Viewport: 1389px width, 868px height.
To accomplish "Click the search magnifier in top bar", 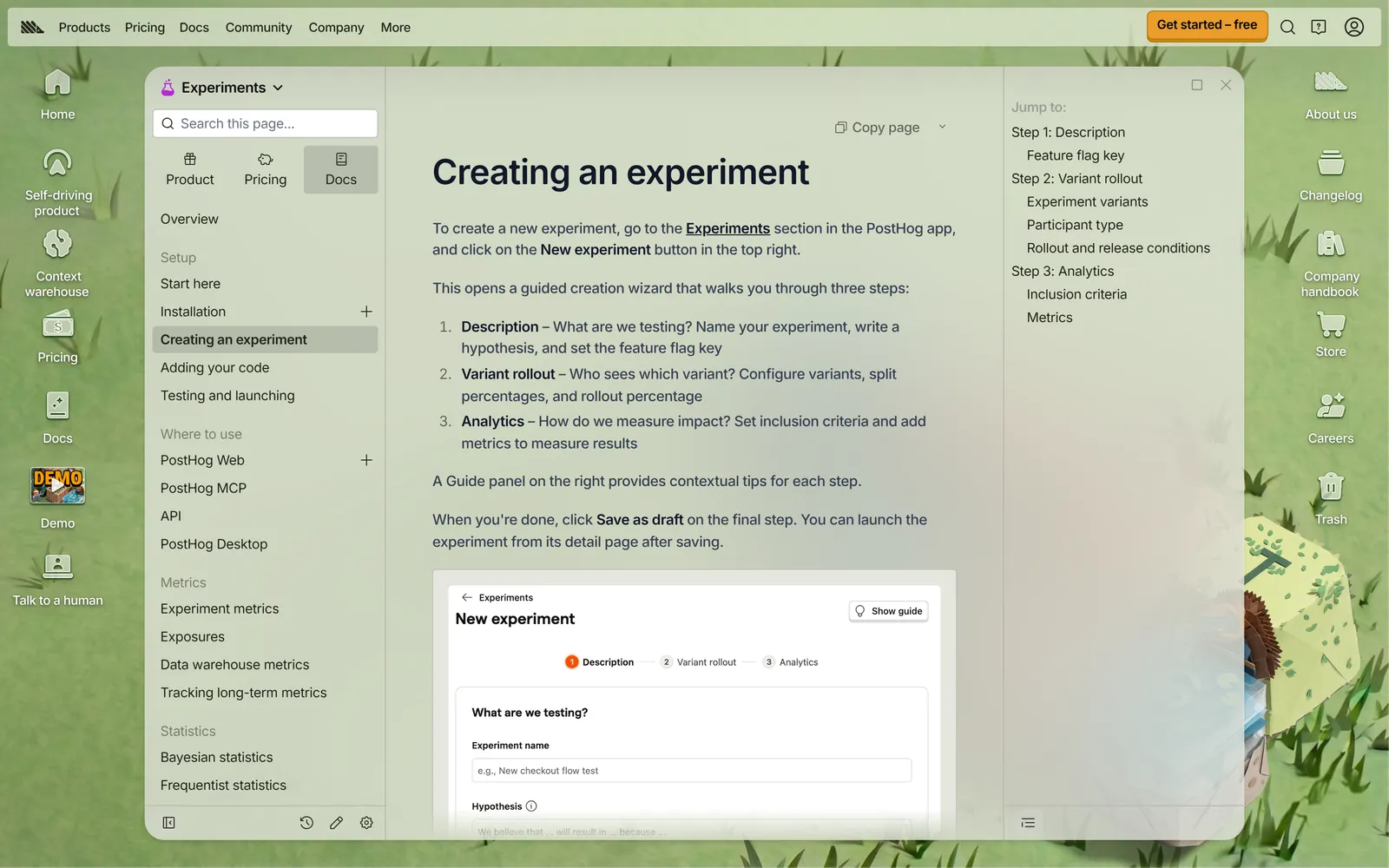I will pyautogui.click(x=1287, y=27).
